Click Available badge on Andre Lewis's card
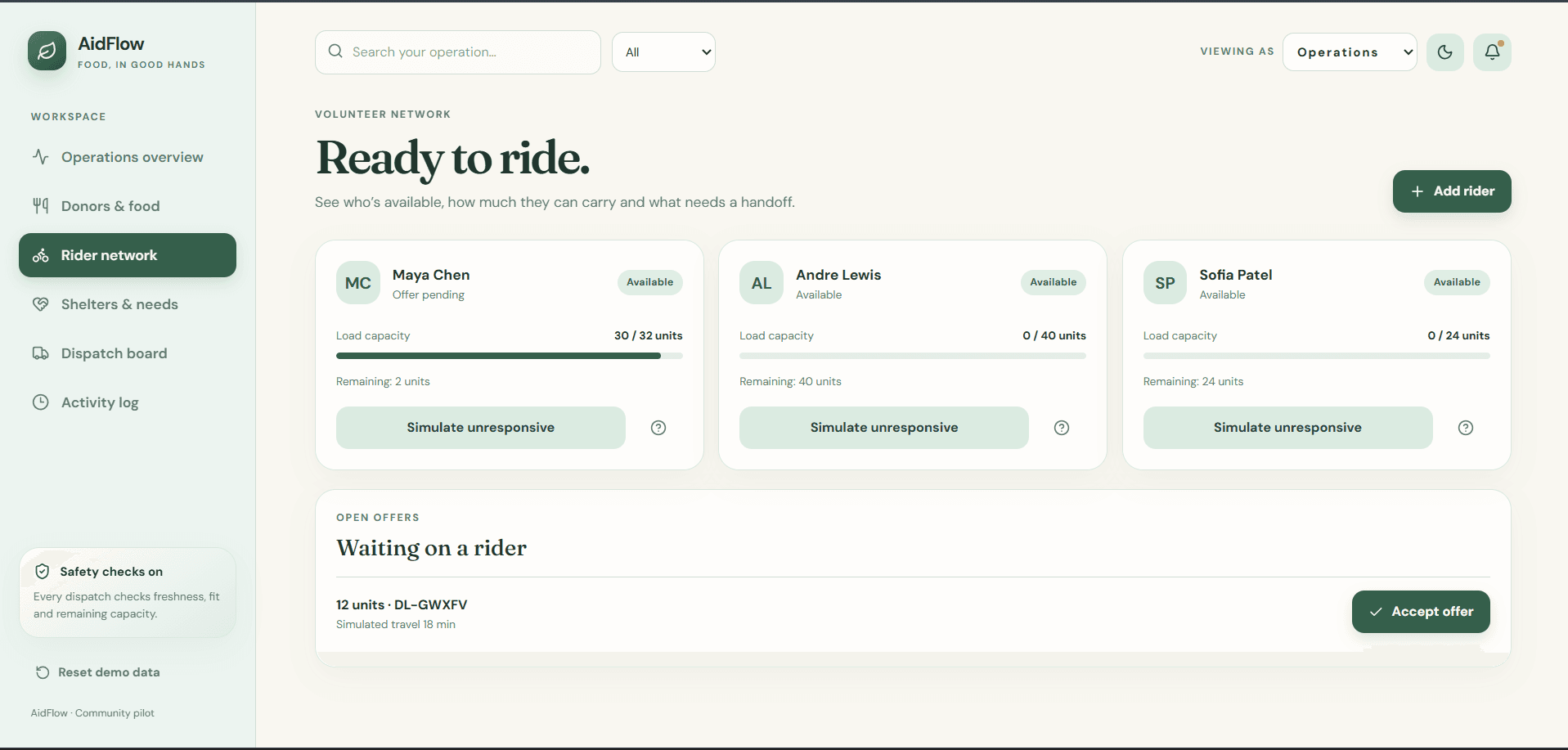The height and width of the screenshot is (750, 1568). [1054, 282]
